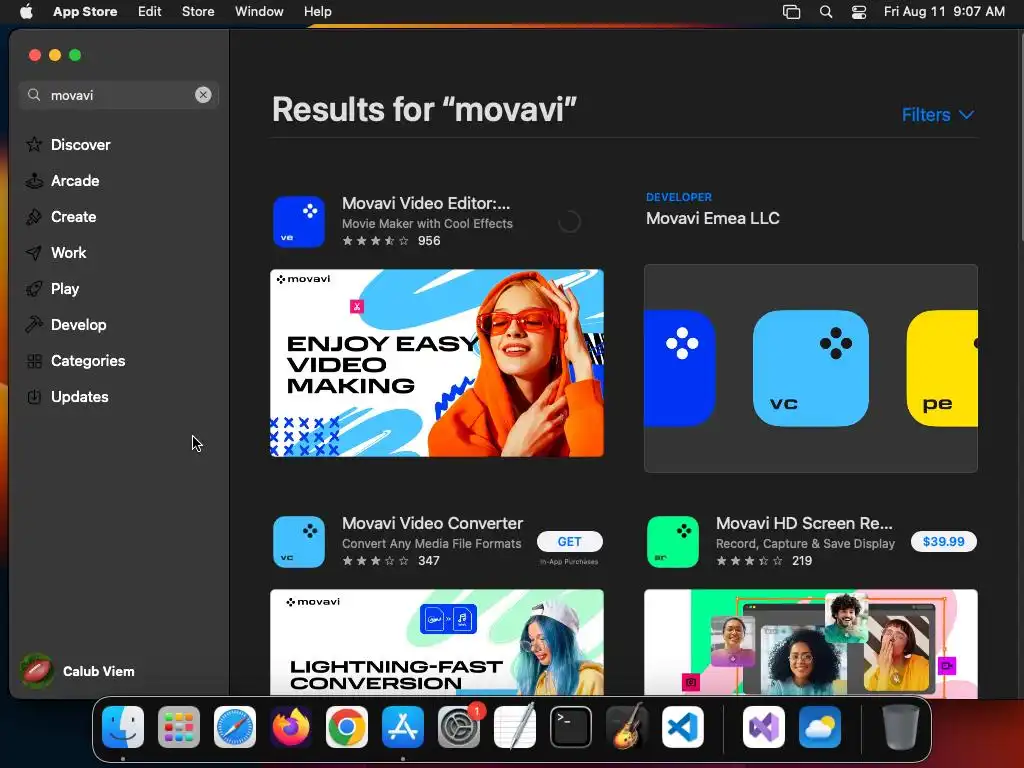Click the Movavi Video Editor title
The image size is (1024, 768).
tap(426, 203)
